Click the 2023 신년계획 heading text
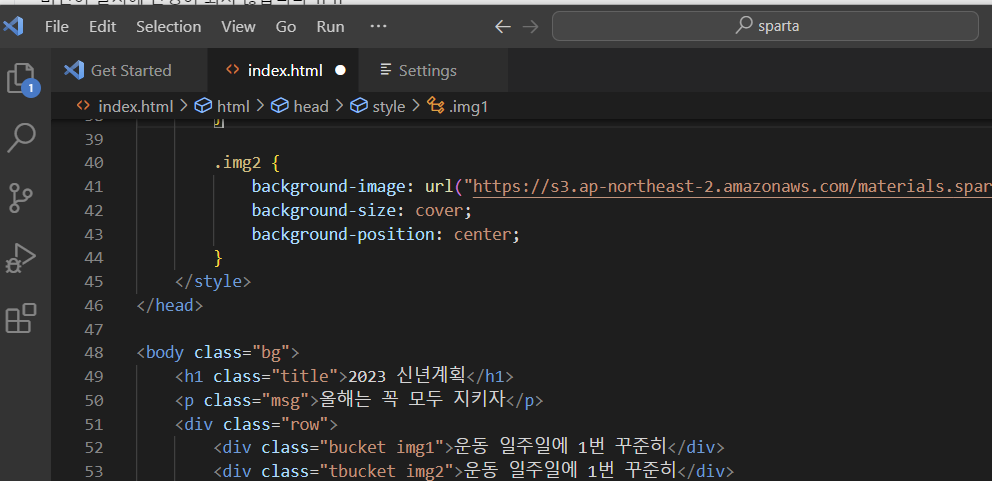 [x=407, y=376]
